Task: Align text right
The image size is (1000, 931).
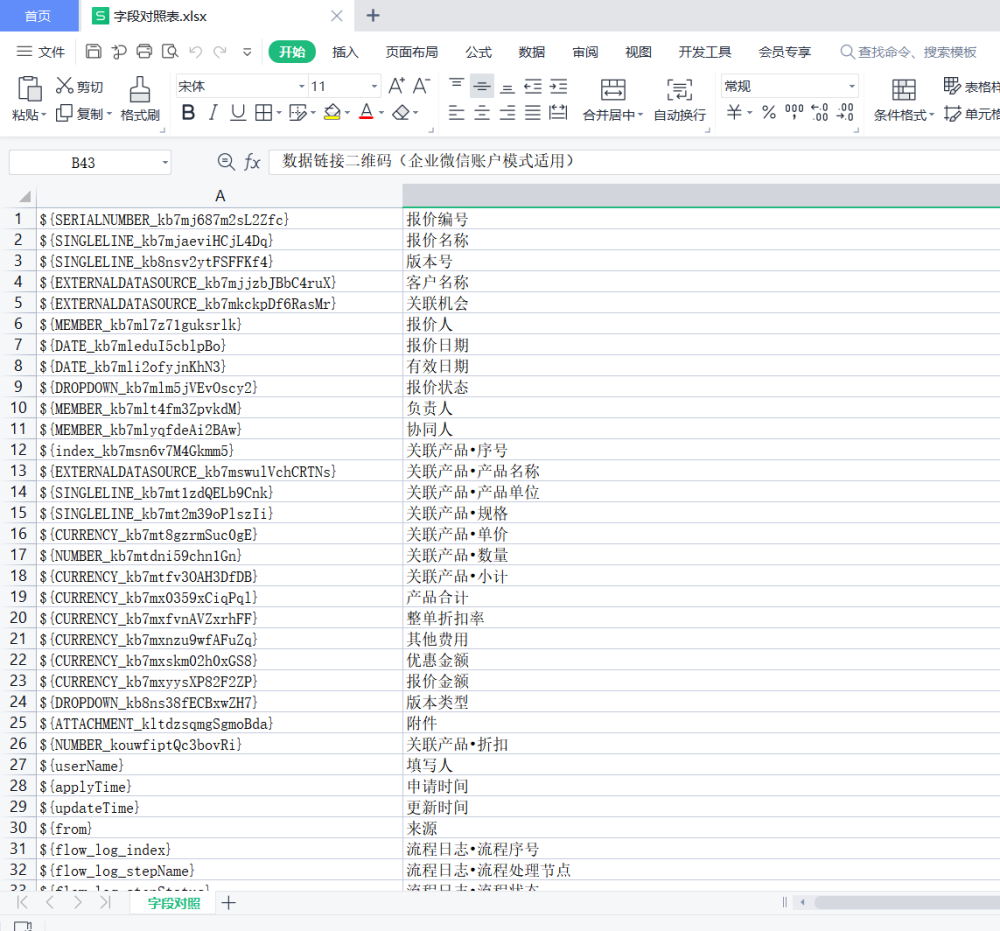Action: [508, 113]
